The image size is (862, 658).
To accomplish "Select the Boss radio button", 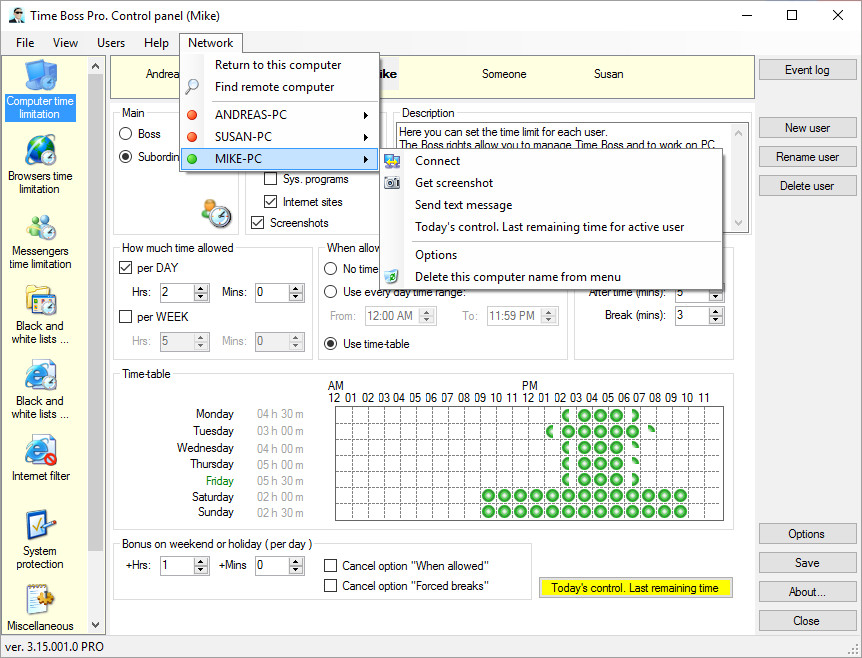I will pos(126,134).
